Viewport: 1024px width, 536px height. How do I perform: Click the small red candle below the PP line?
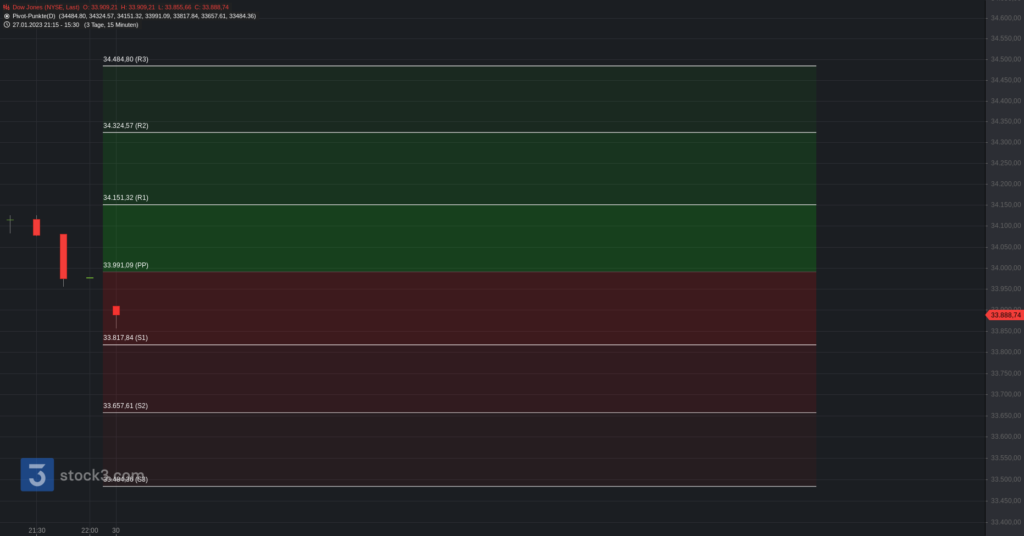coord(116,311)
